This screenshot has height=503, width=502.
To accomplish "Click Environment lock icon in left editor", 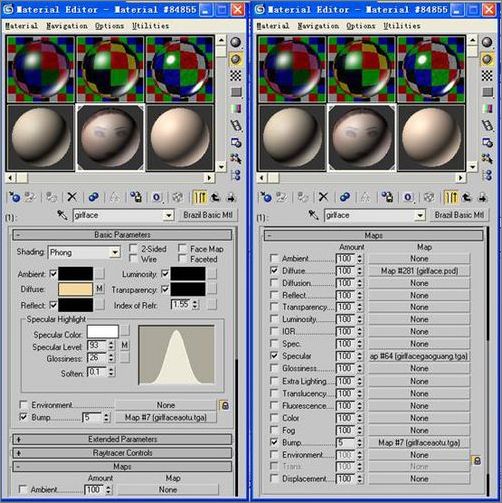I will point(225,405).
